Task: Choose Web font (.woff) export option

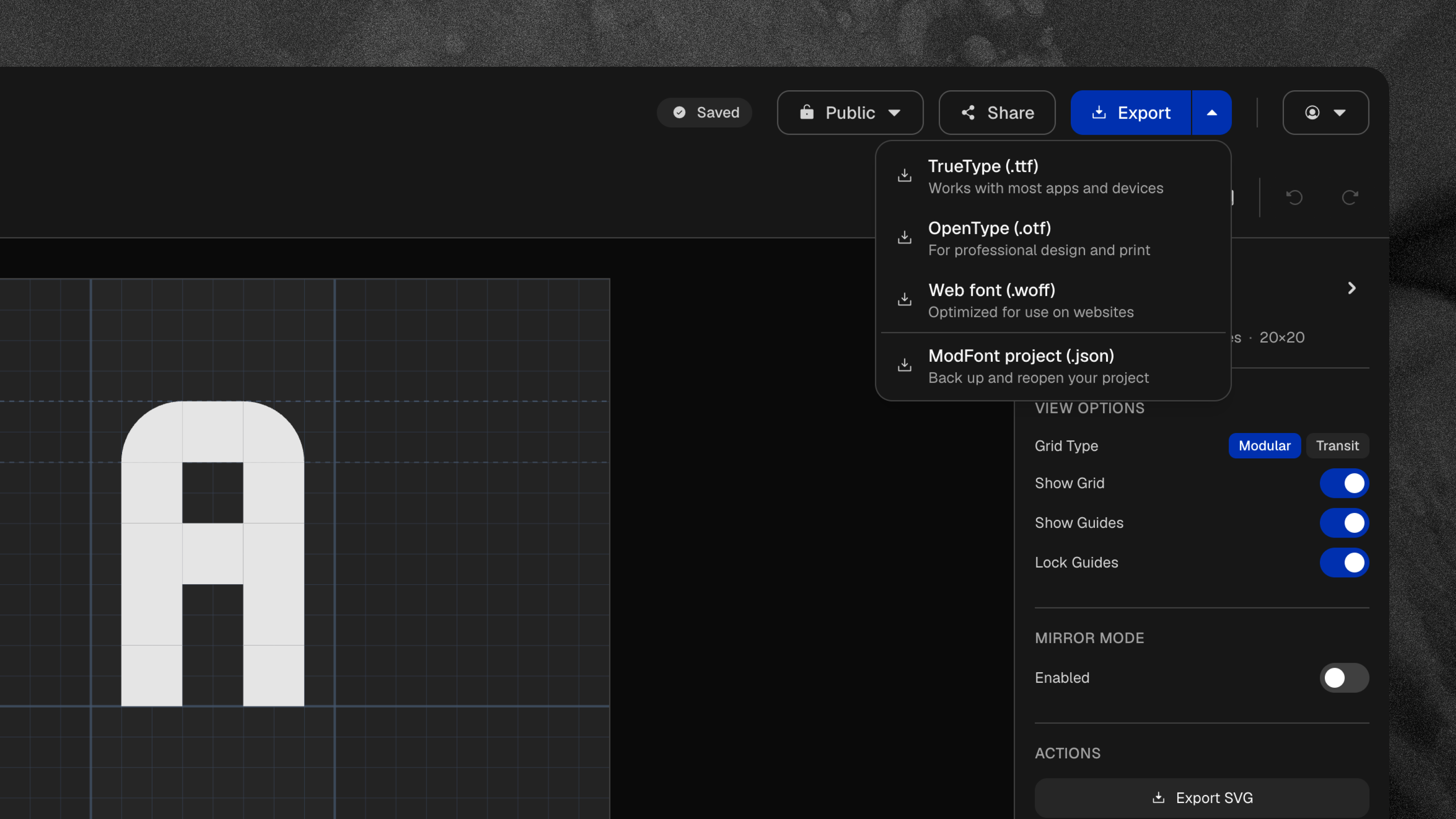Action: tap(1053, 301)
